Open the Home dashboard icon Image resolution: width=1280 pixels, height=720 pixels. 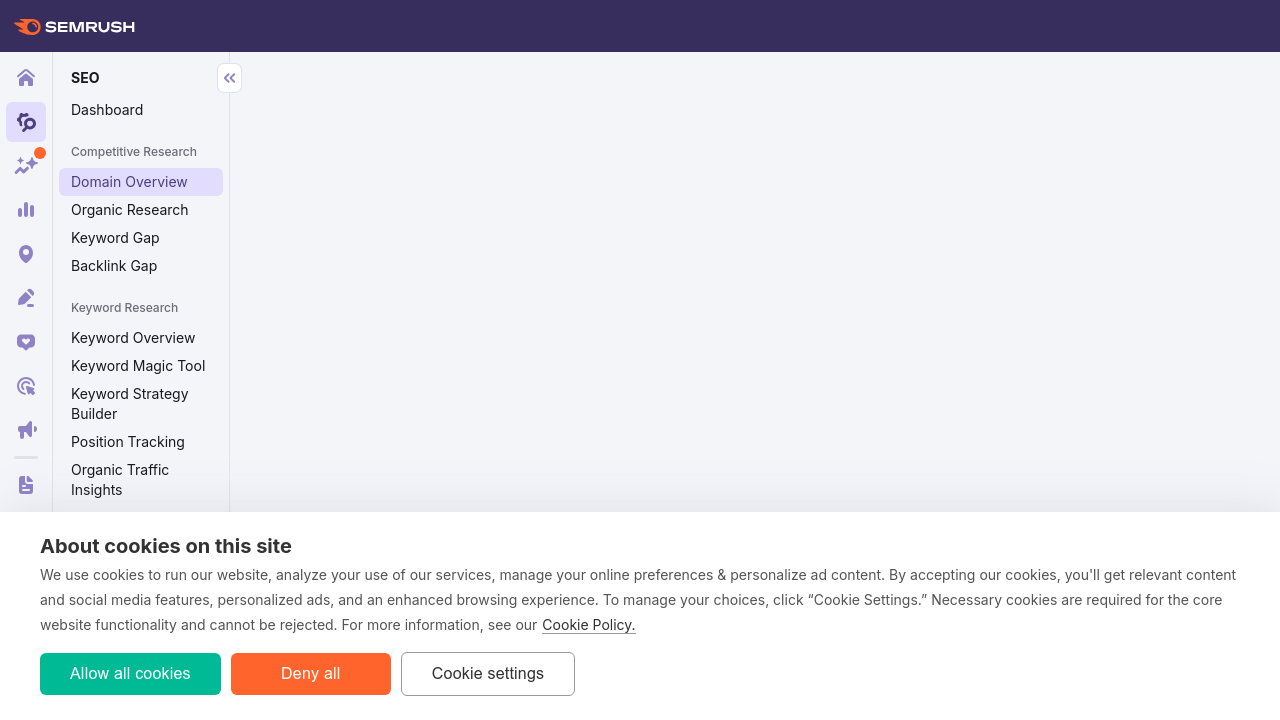click(25, 77)
